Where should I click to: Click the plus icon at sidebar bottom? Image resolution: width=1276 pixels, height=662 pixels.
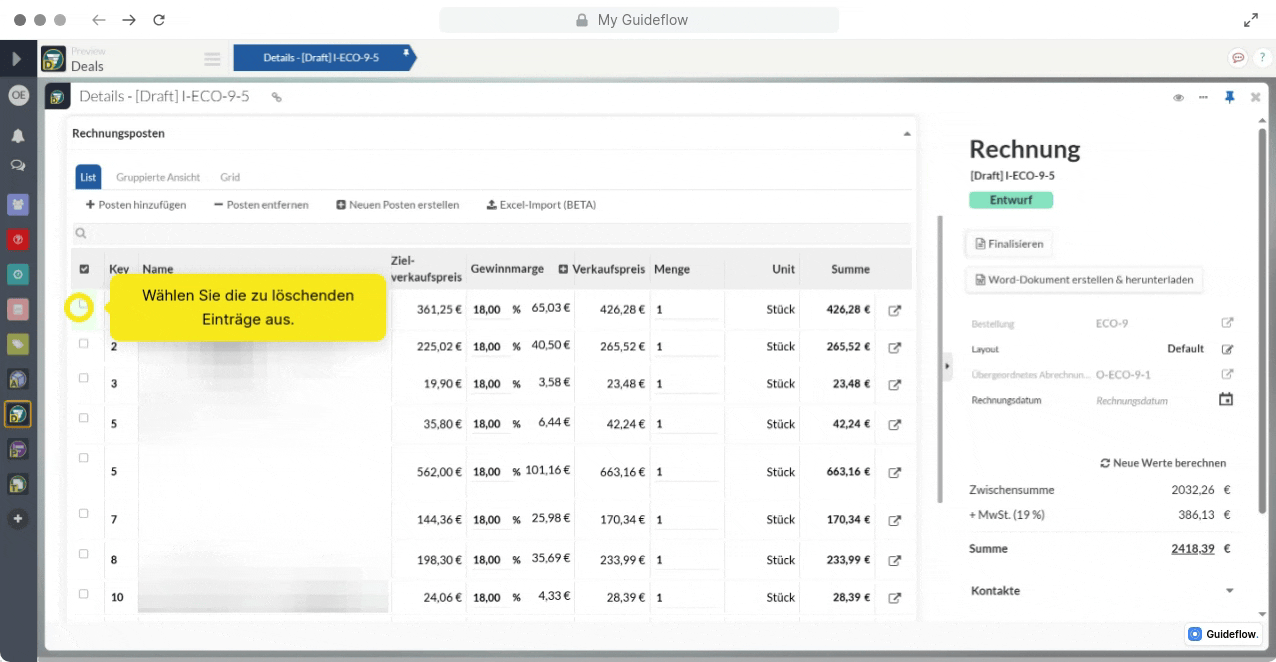pyautogui.click(x=18, y=519)
